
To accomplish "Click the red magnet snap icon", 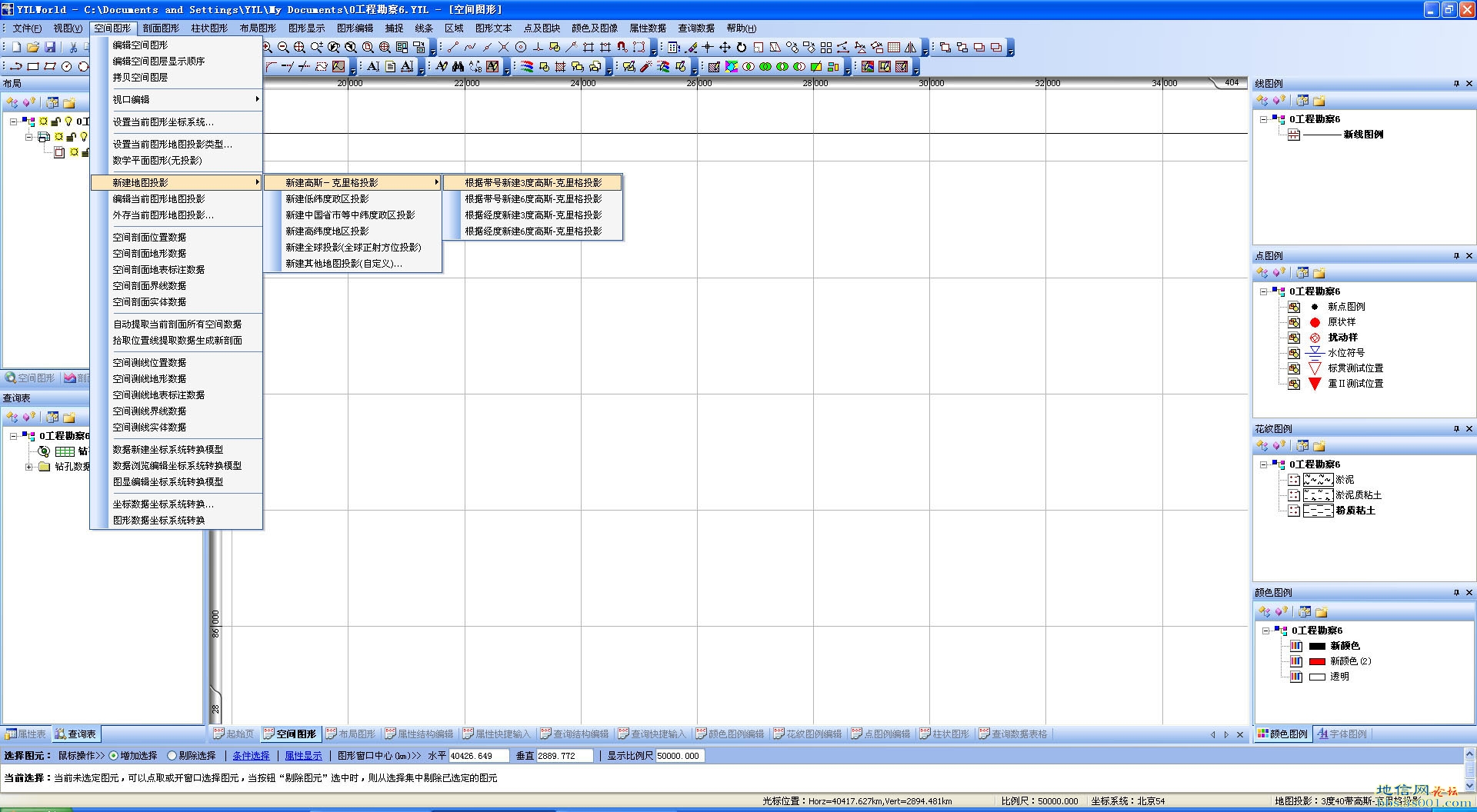I will coord(622,47).
